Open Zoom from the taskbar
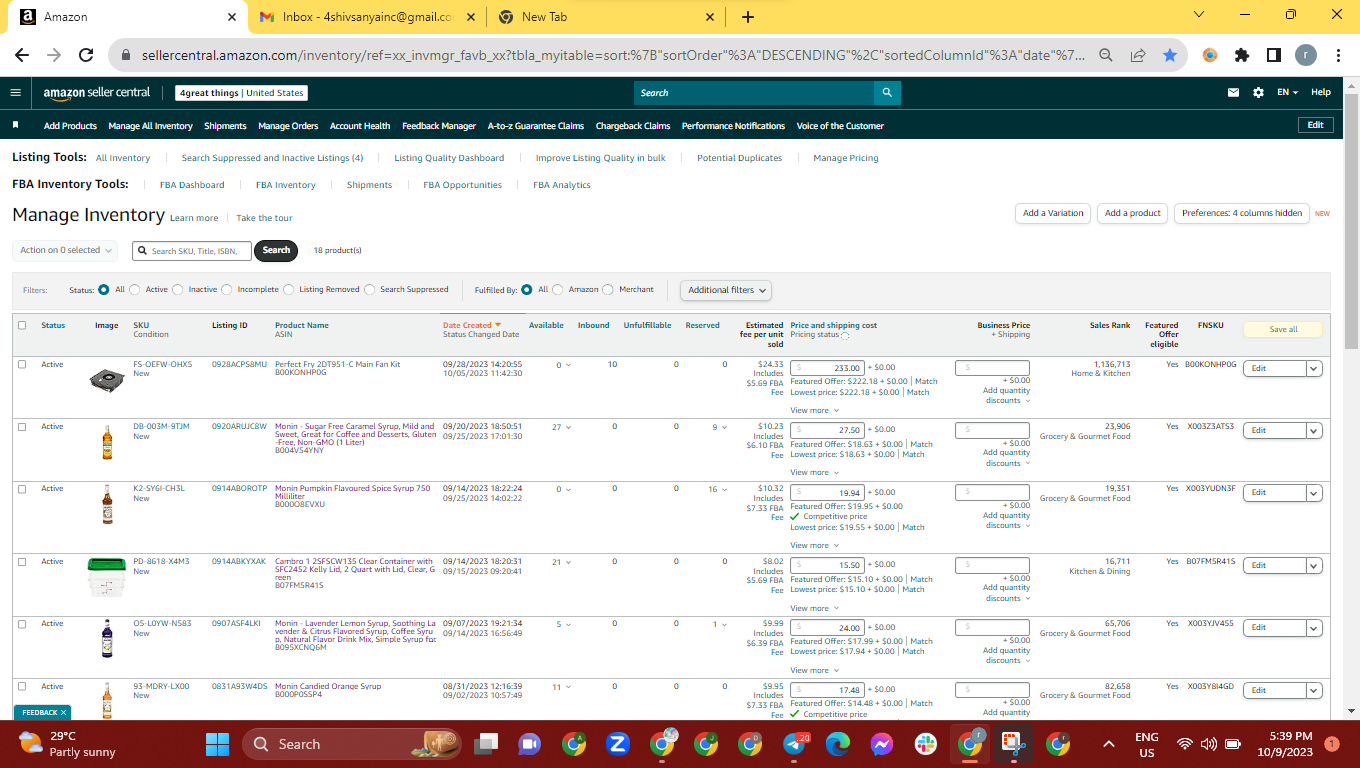Screen dimensions: 1360x768 pos(617,744)
